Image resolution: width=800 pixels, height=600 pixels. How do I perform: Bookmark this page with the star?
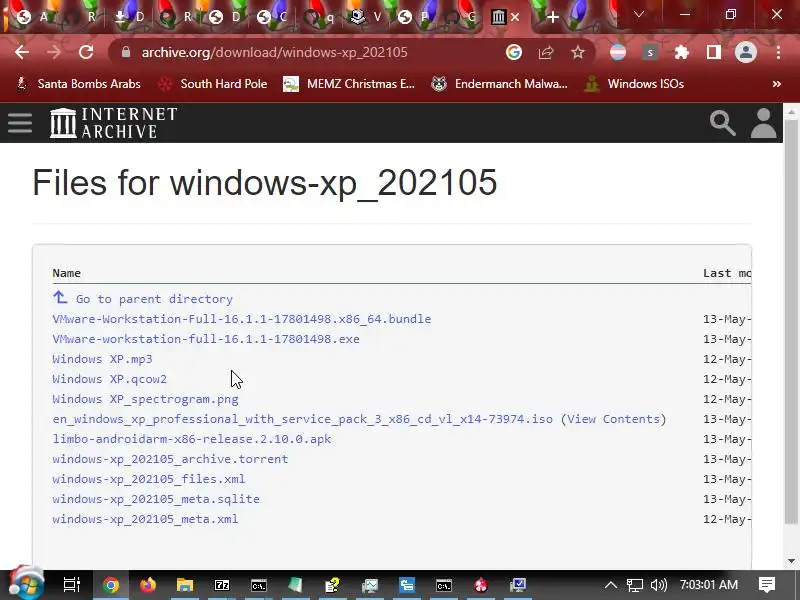[578, 52]
